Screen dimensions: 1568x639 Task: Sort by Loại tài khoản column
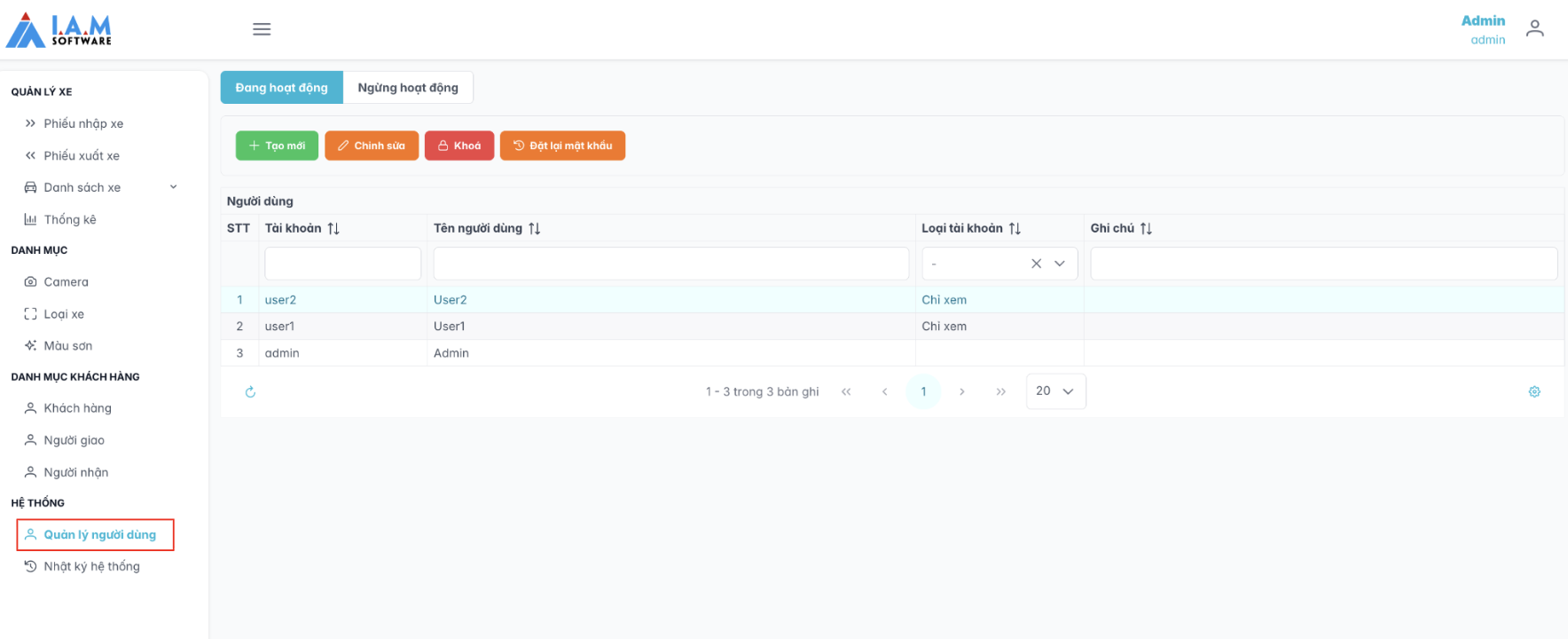coord(1015,229)
